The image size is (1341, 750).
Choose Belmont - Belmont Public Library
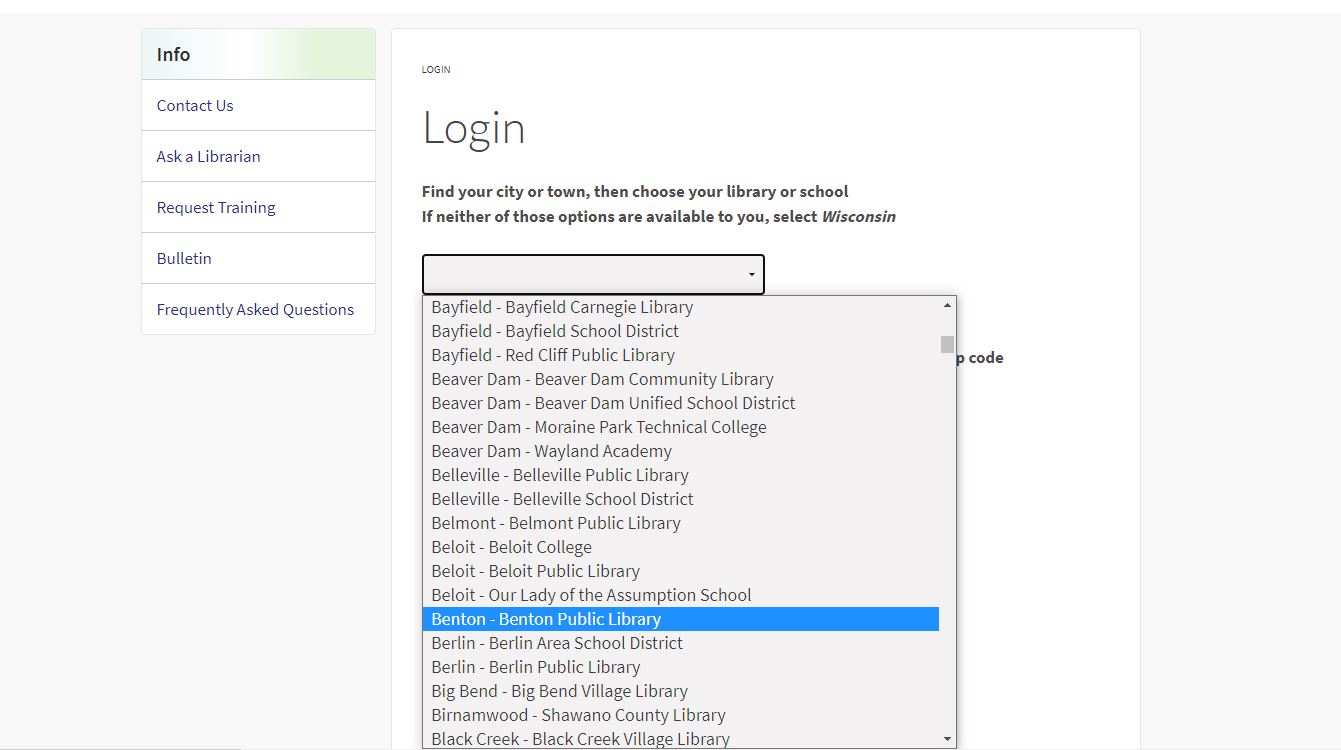[x=555, y=523]
